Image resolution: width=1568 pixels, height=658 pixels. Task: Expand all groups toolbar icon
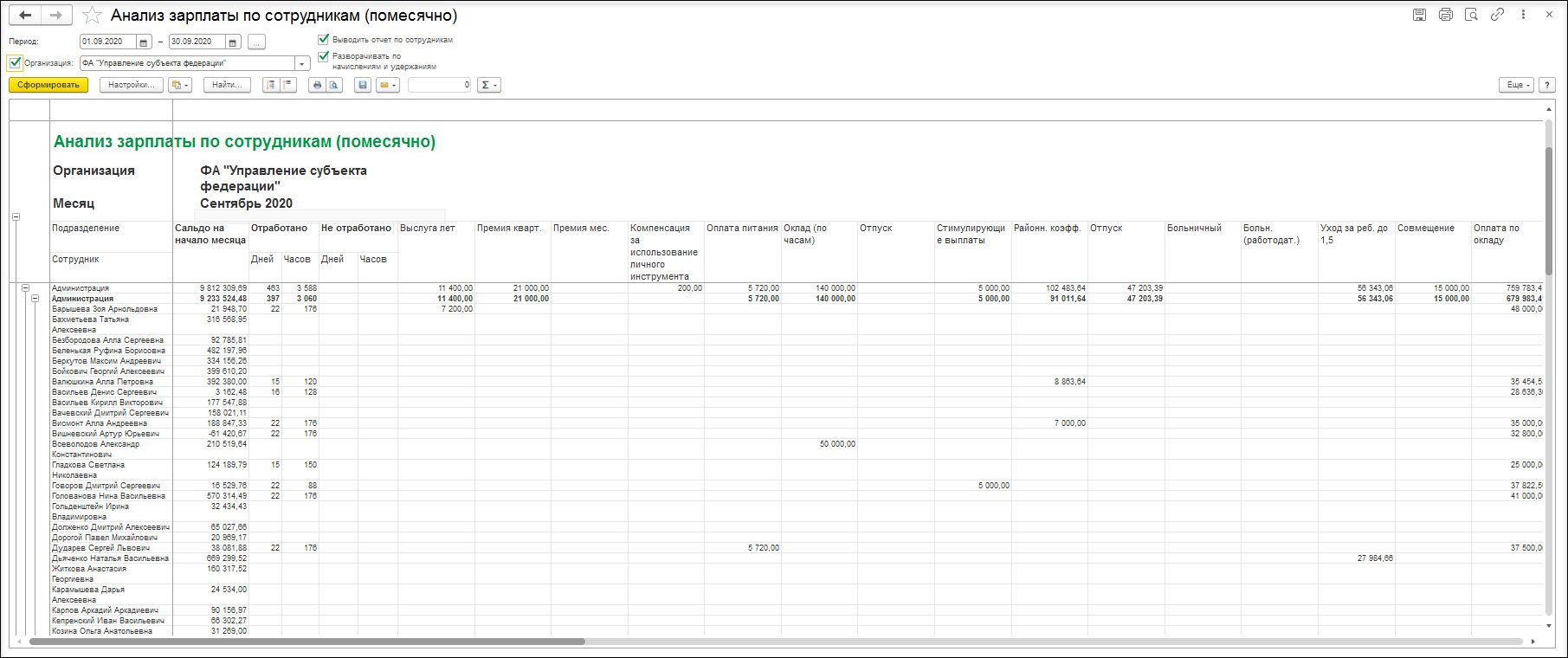[288, 85]
